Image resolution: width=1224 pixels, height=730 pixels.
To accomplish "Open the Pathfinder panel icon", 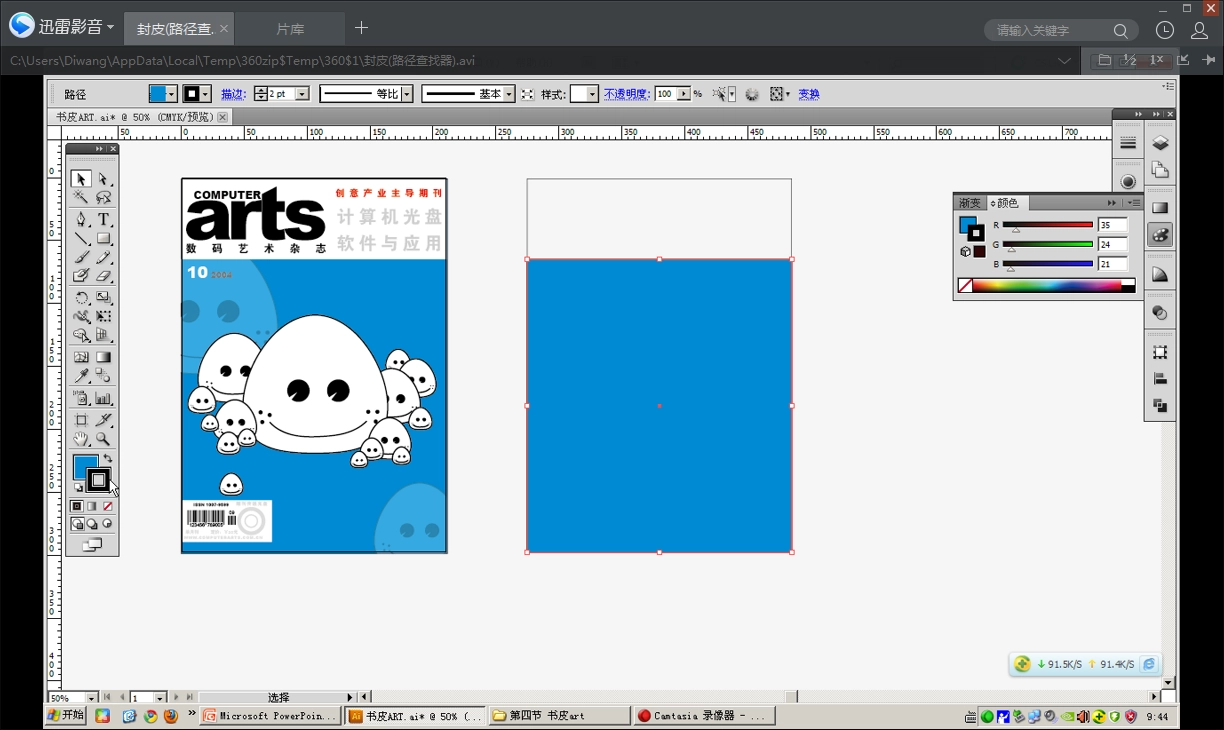I will pyautogui.click(x=1160, y=405).
